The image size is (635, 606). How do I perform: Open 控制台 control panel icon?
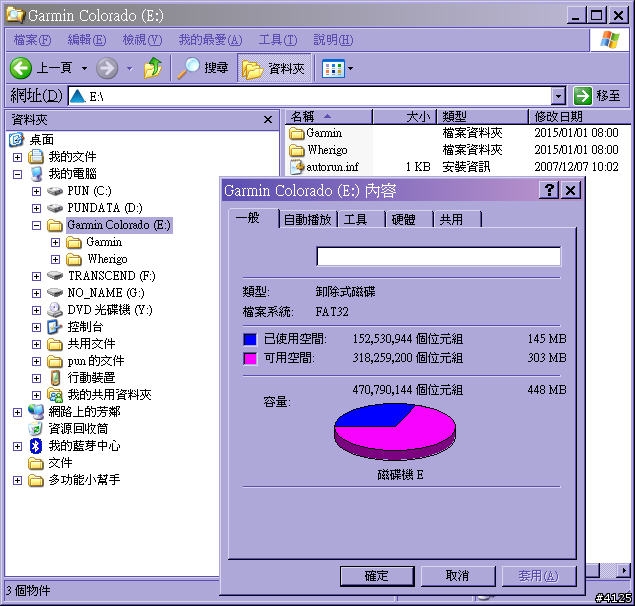[x=54, y=327]
